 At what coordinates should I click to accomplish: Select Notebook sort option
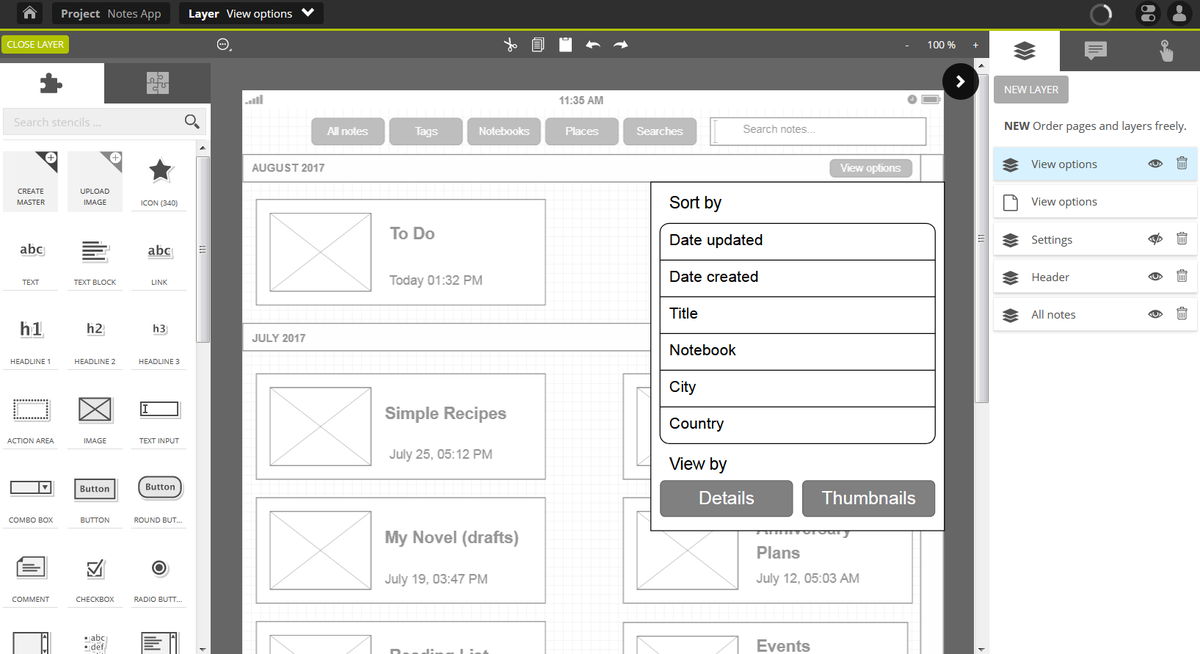point(797,351)
